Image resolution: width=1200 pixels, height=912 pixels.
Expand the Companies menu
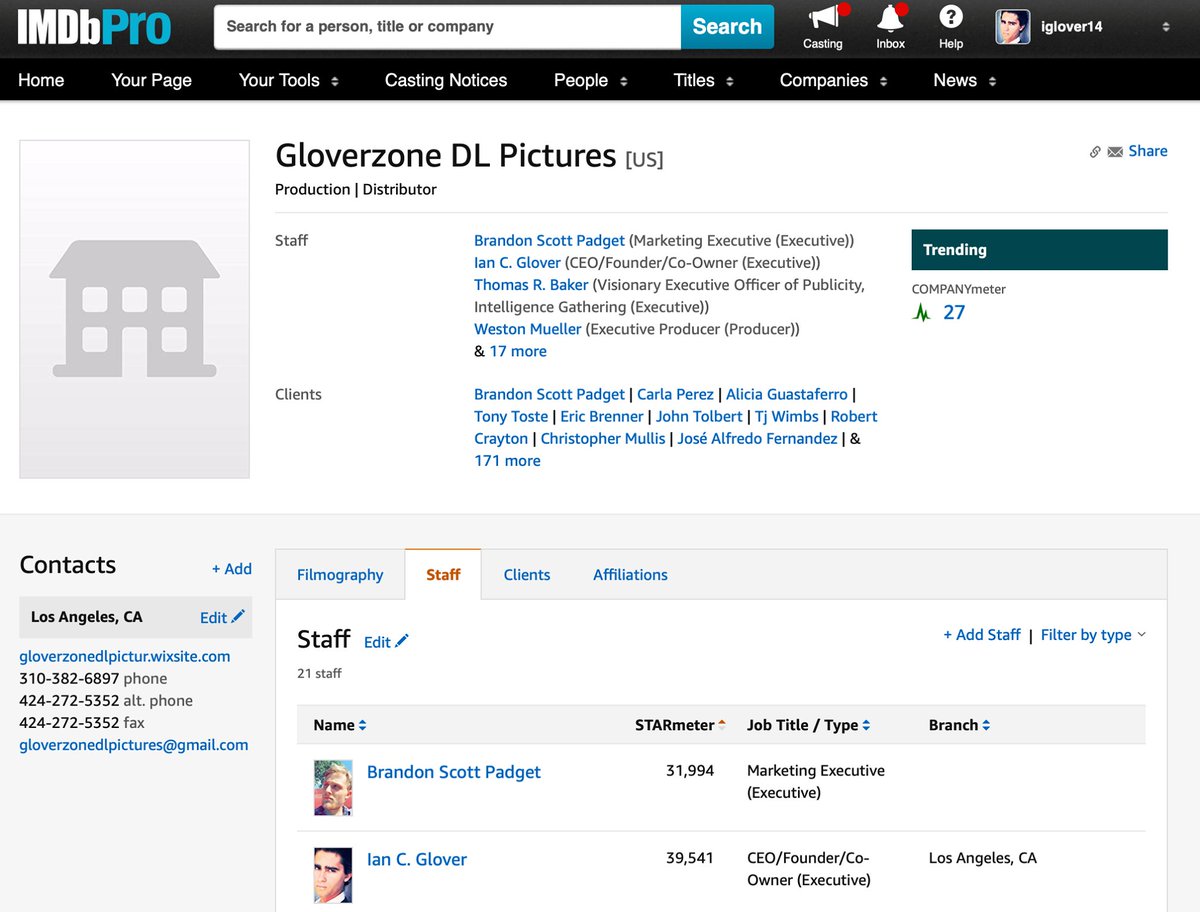click(834, 80)
